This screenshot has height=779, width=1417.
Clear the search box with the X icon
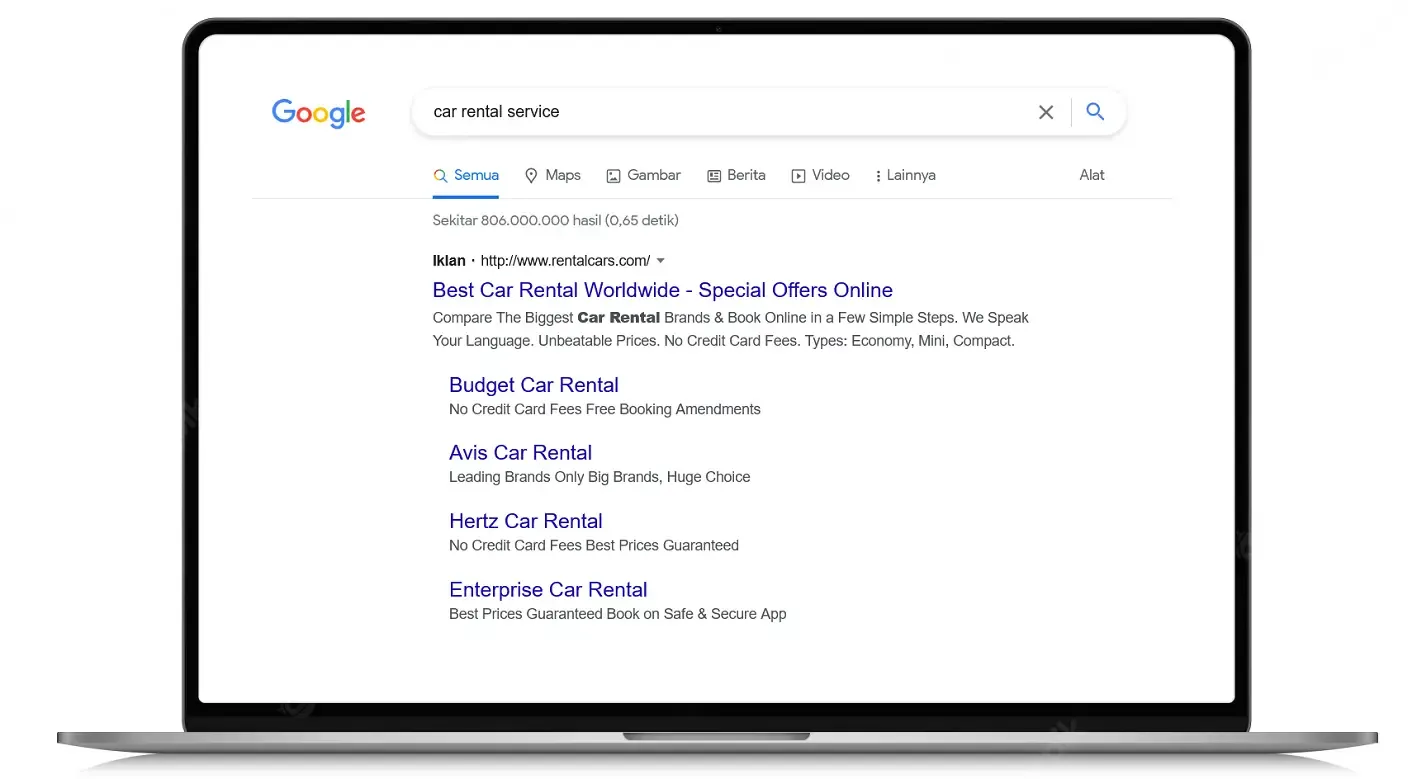[x=1046, y=112]
